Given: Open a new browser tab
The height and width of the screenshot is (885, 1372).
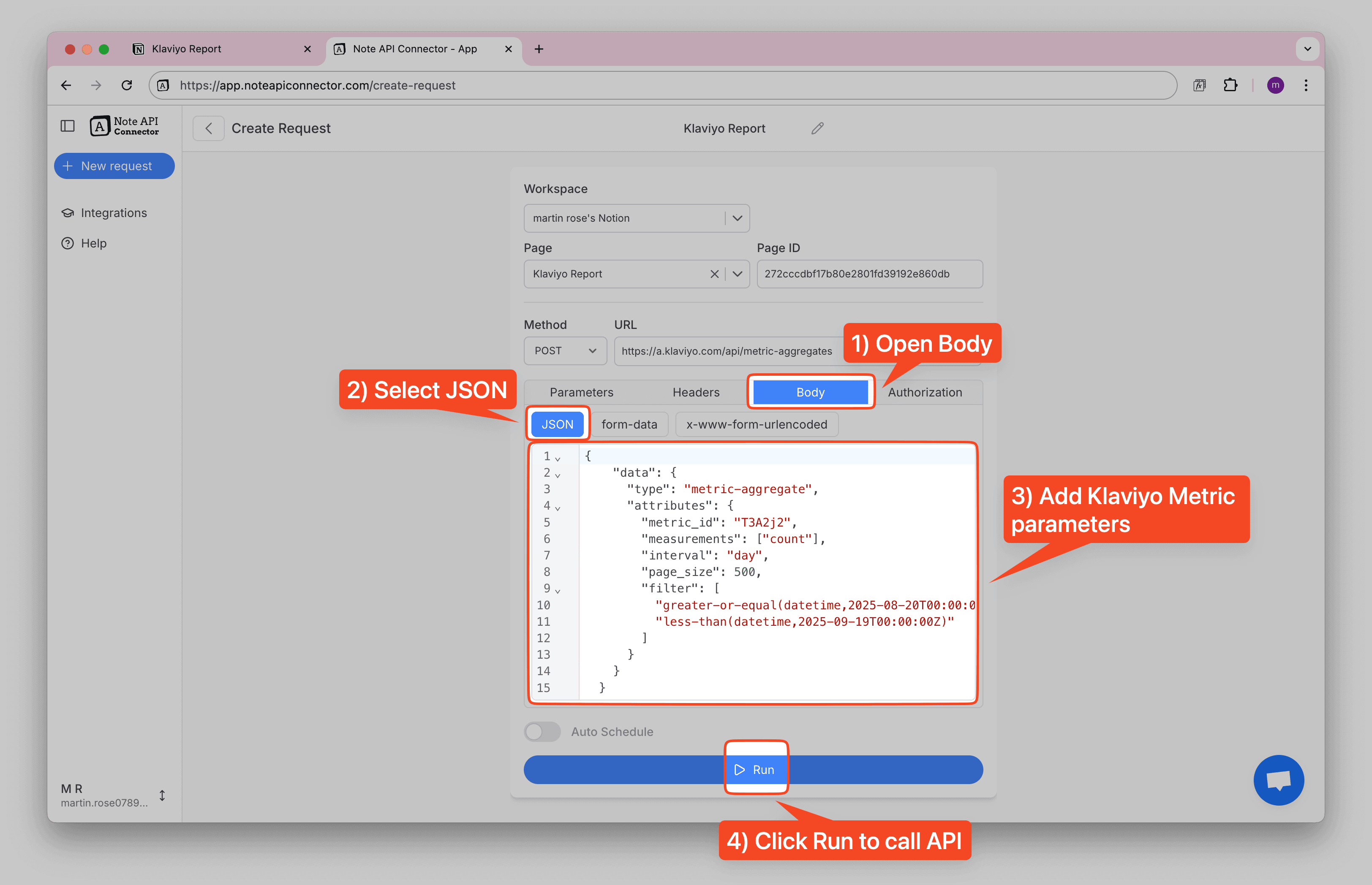Looking at the screenshot, I should point(539,49).
